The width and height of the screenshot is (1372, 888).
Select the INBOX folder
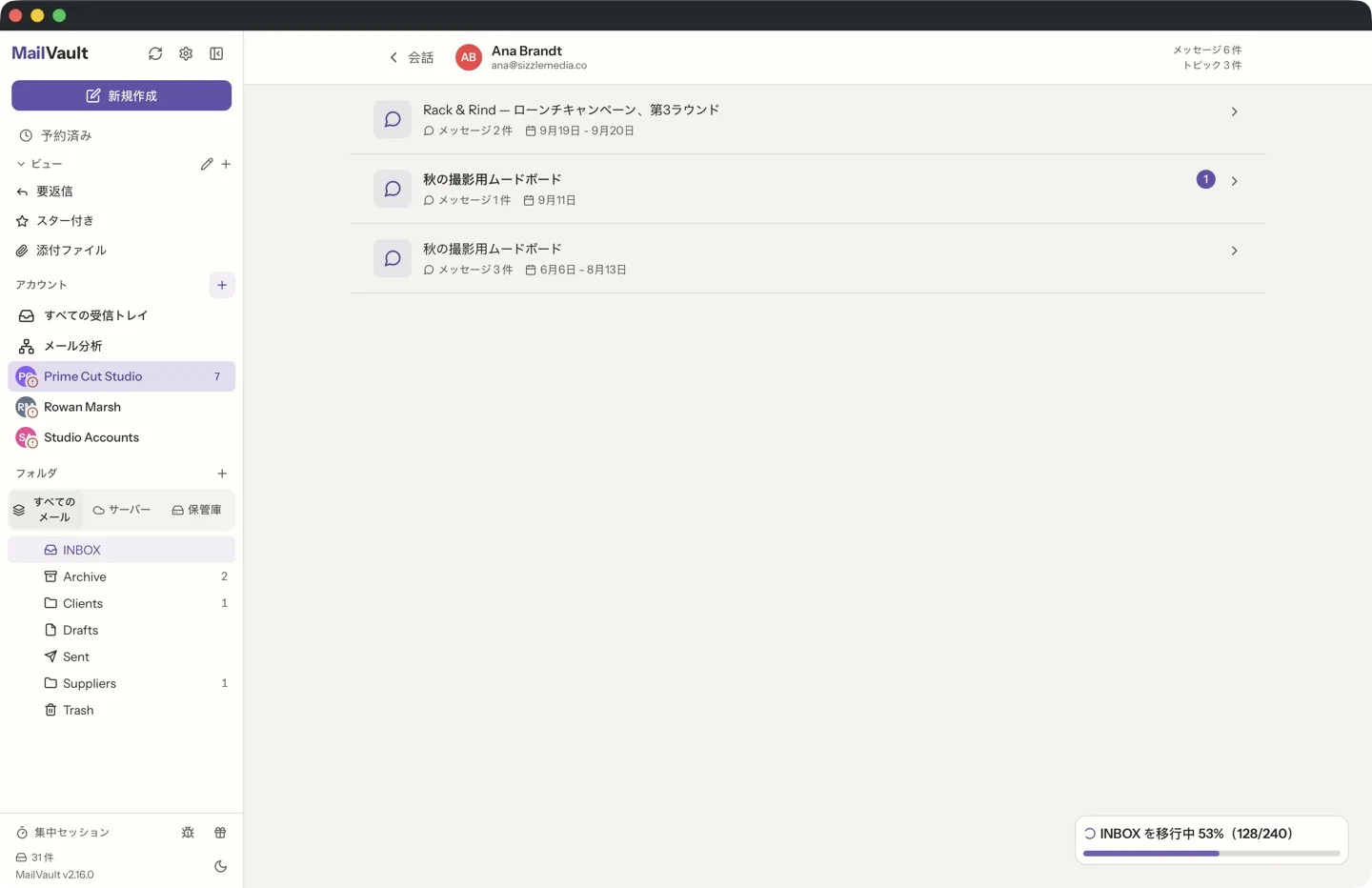click(121, 550)
